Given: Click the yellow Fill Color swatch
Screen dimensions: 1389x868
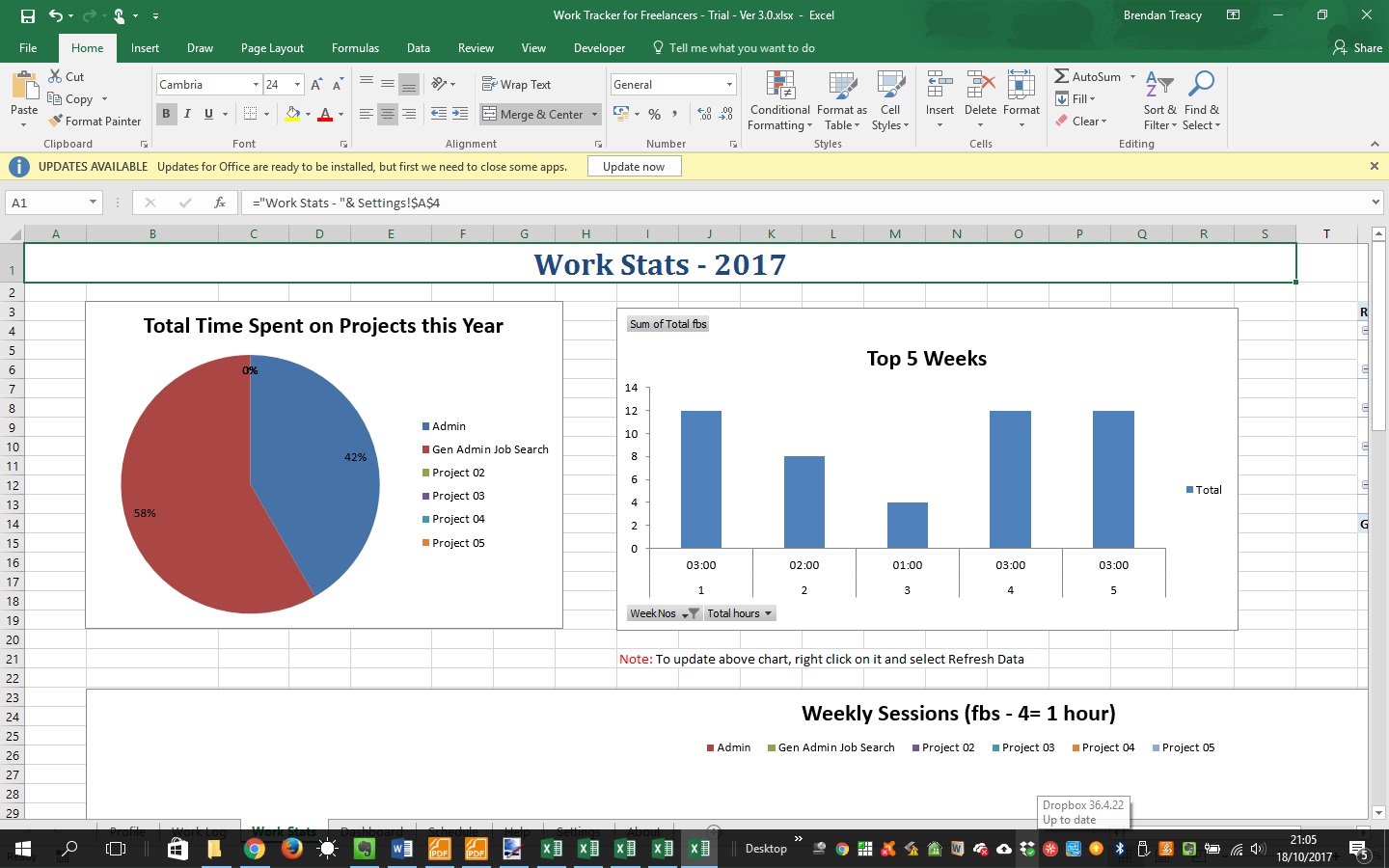Looking at the screenshot, I should [292, 114].
